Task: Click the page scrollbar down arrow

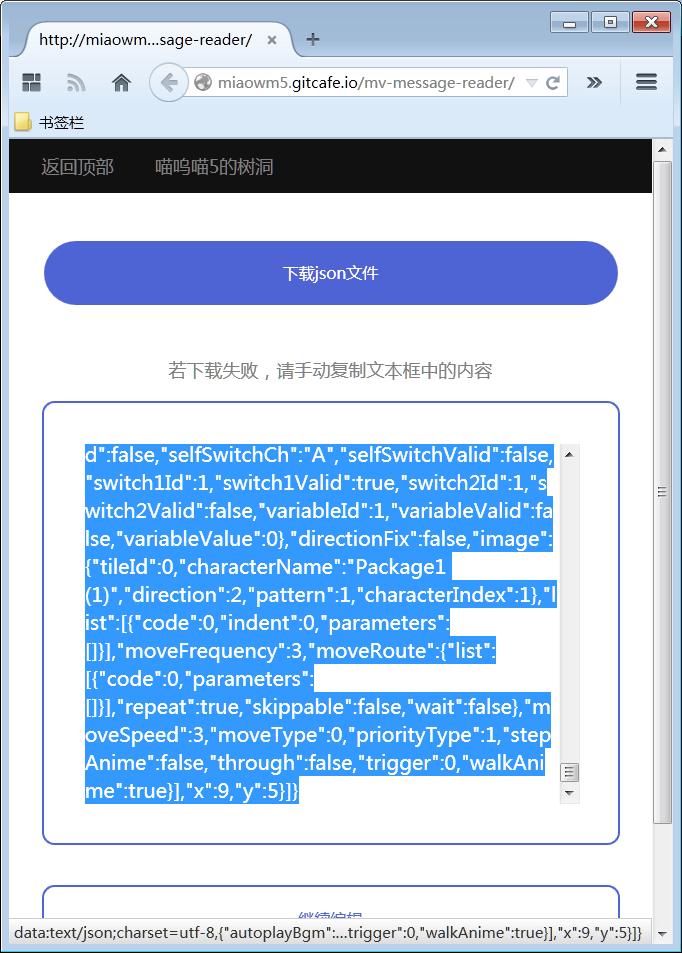Action: pyautogui.click(x=662, y=934)
